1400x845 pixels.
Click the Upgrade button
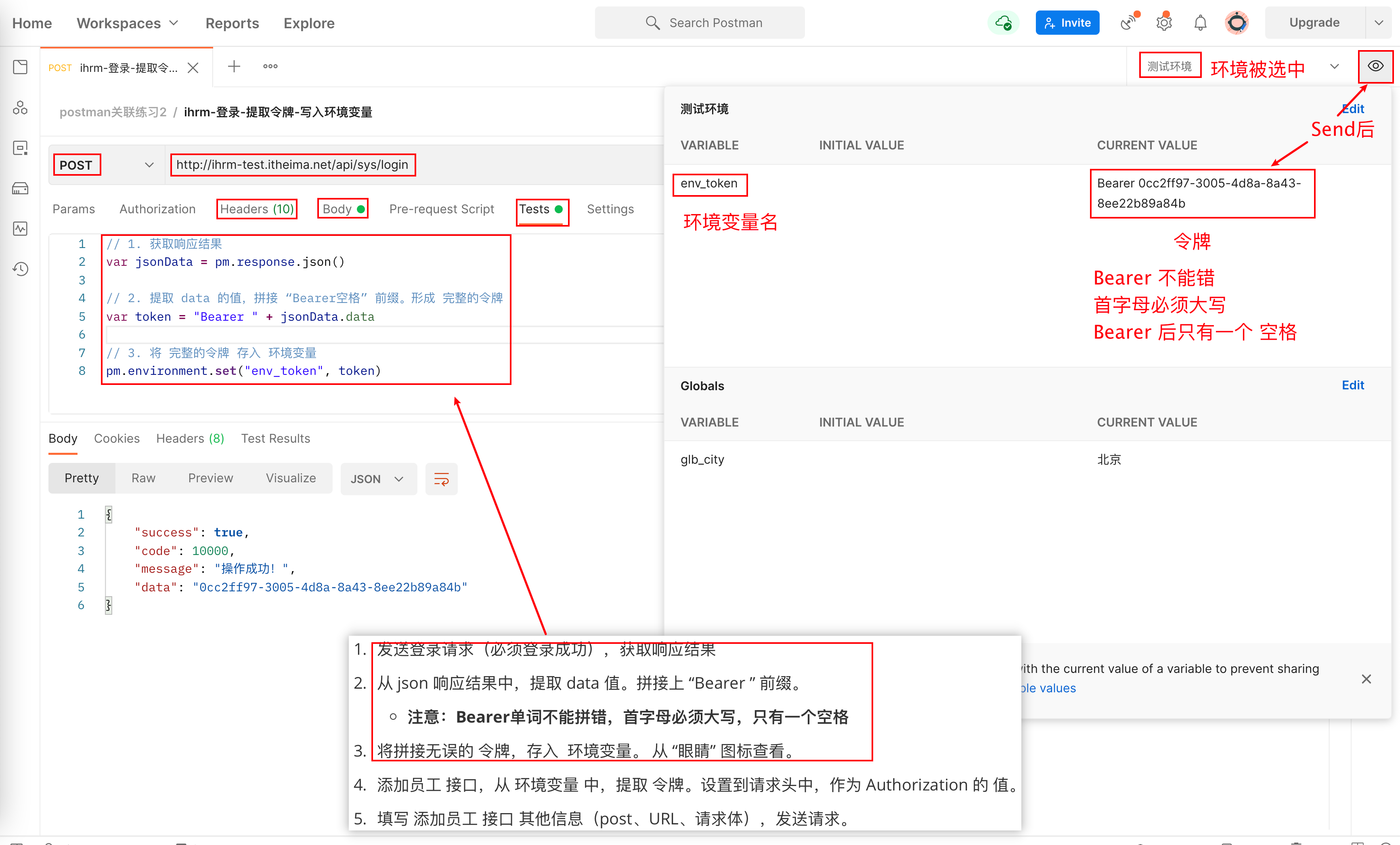coord(1314,23)
